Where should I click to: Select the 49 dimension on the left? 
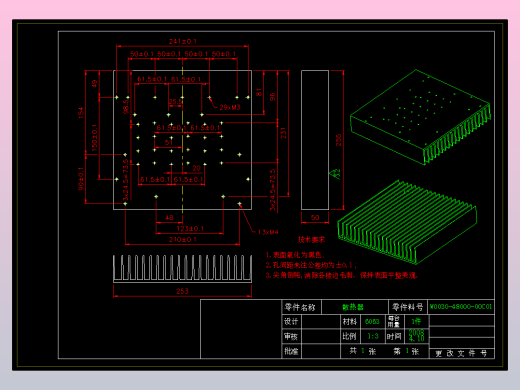pos(94,83)
